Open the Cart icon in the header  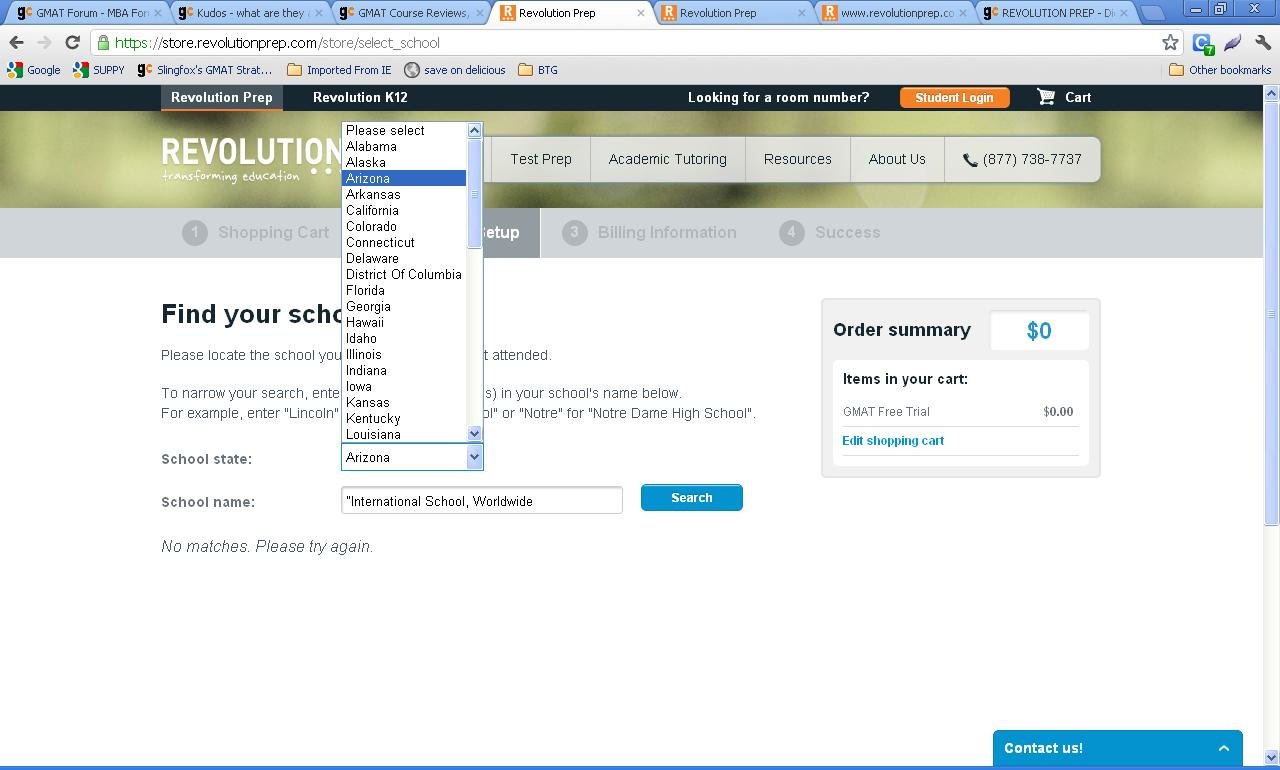(x=1046, y=97)
